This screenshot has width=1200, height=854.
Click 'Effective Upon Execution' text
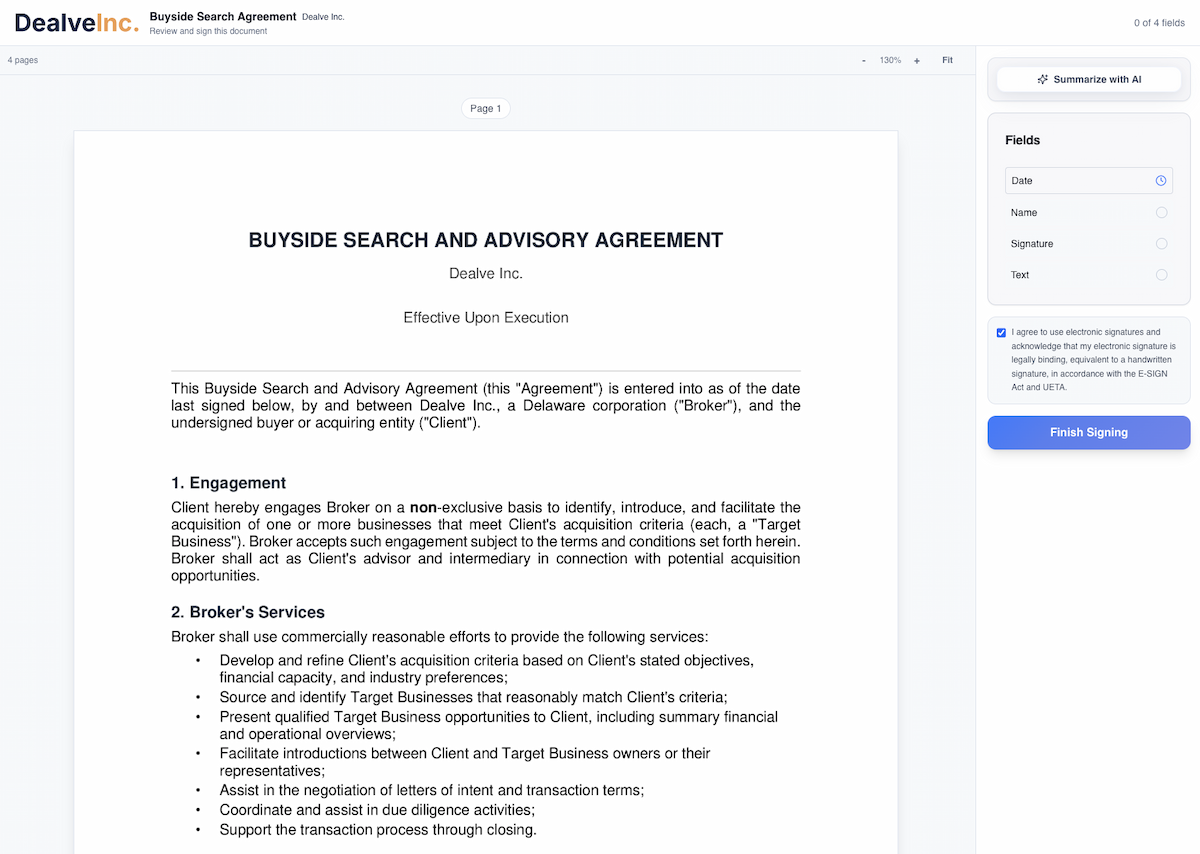(x=486, y=317)
